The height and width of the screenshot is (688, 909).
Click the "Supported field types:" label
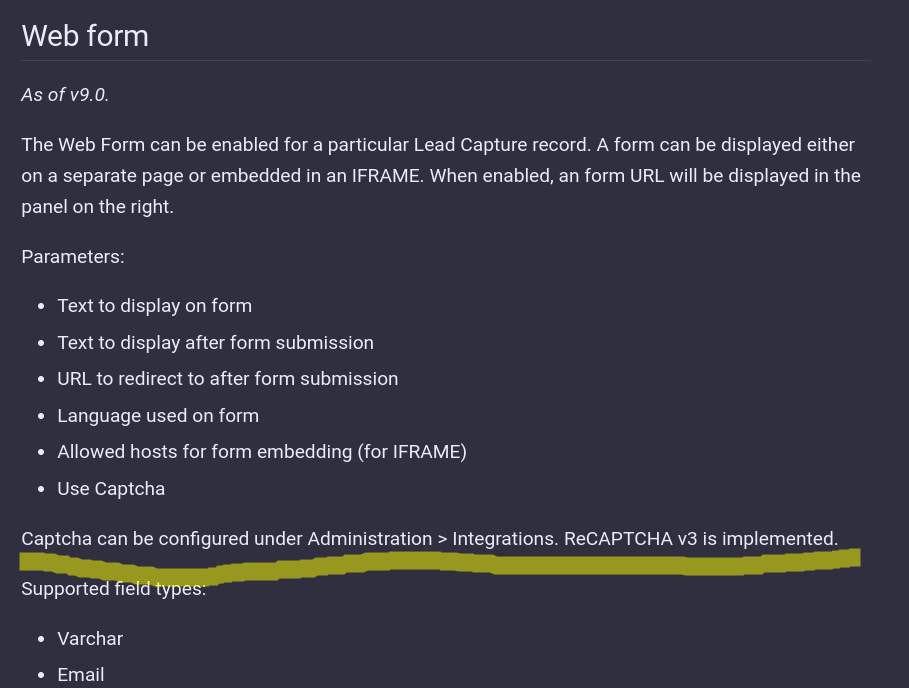(x=113, y=589)
